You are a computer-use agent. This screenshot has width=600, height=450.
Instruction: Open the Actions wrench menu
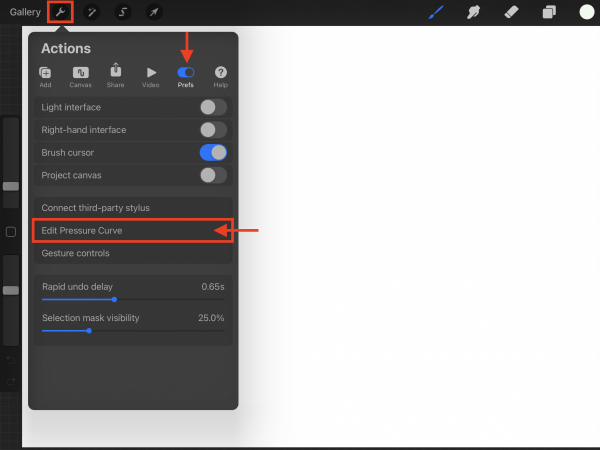pyautogui.click(x=60, y=12)
